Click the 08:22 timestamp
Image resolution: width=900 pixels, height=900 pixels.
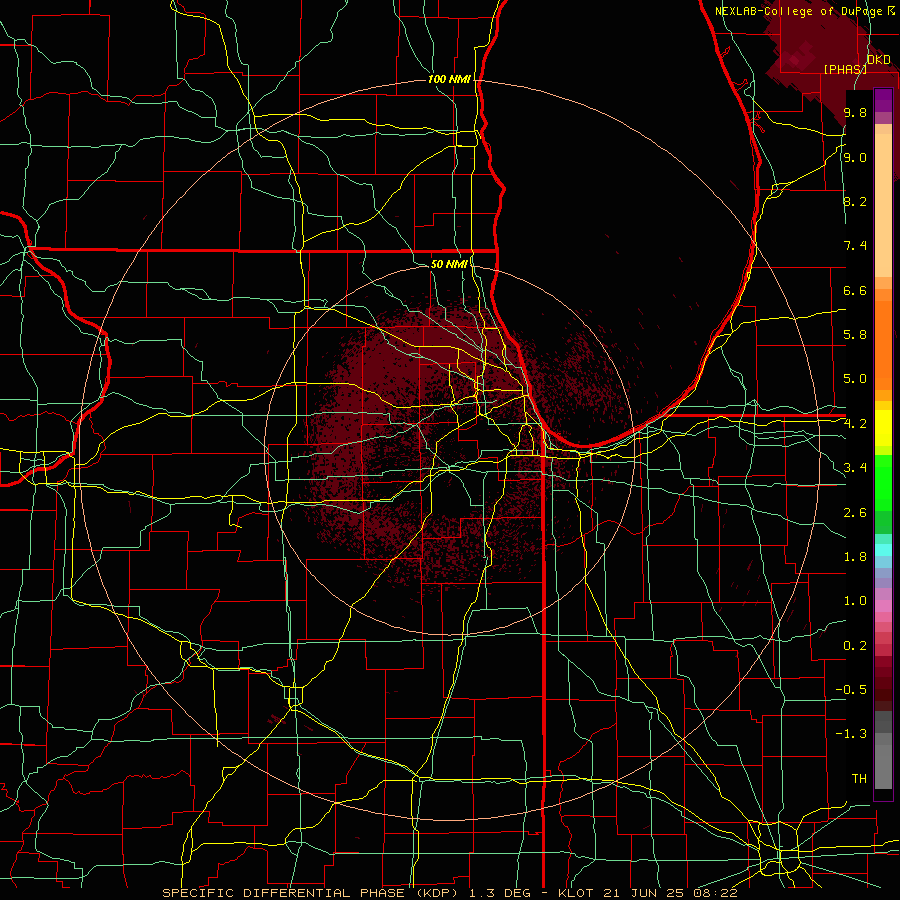pos(715,893)
